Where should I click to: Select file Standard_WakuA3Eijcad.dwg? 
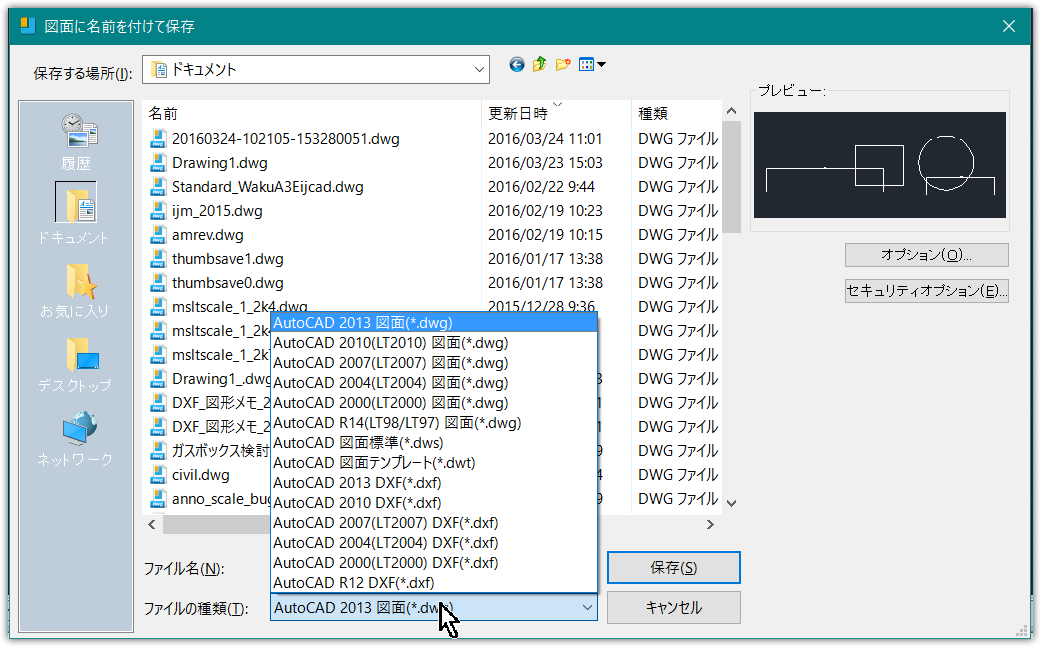coord(268,186)
